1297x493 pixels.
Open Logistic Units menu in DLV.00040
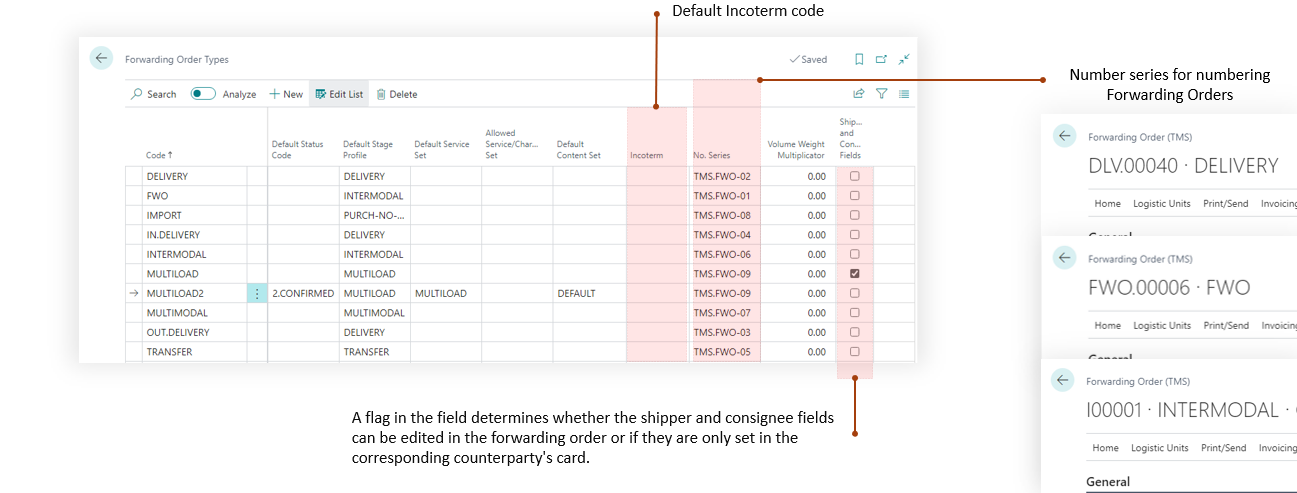click(1161, 204)
